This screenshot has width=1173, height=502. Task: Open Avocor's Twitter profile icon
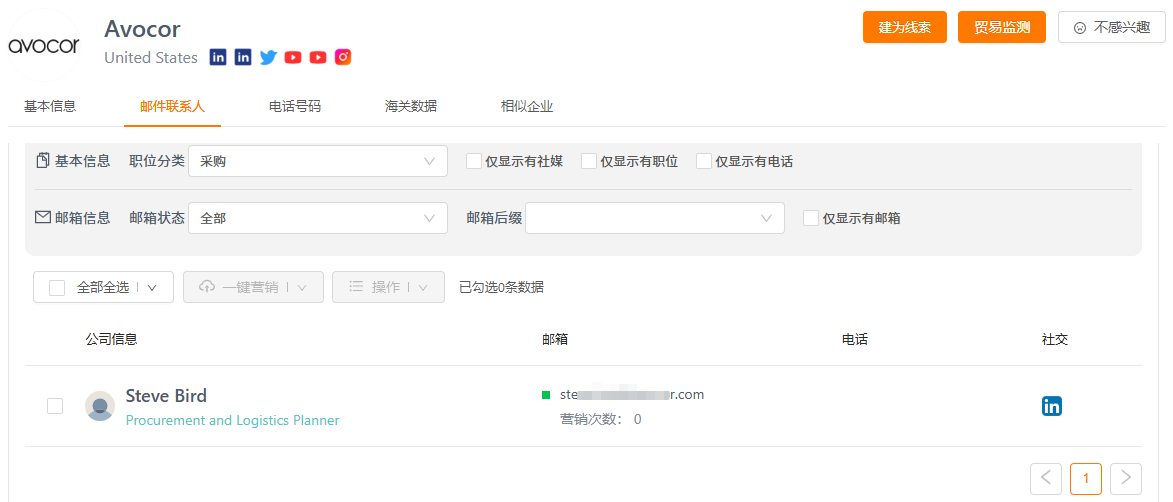(269, 57)
